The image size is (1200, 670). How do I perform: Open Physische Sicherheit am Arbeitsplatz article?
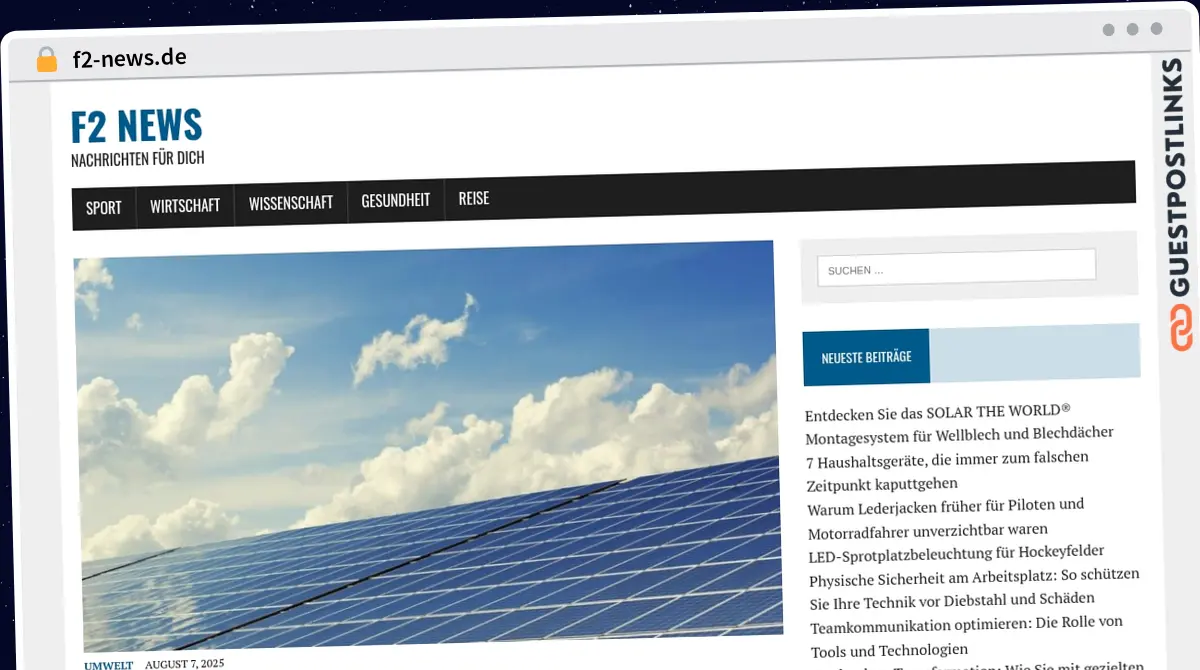click(972, 587)
